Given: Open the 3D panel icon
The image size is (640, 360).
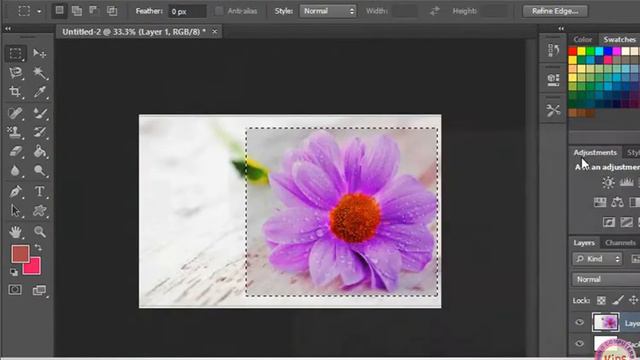Looking at the screenshot, I should click(553, 79).
